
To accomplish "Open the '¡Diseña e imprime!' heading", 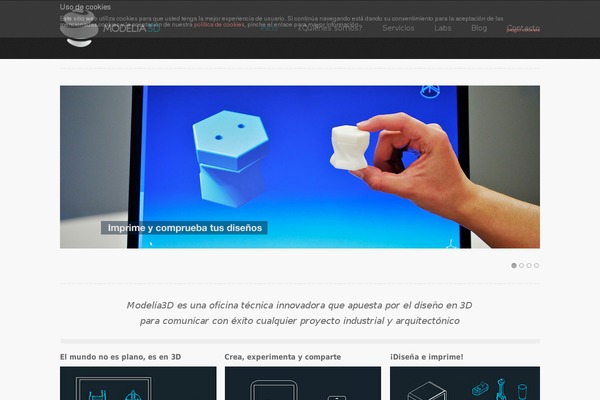I will click(x=427, y=357).
